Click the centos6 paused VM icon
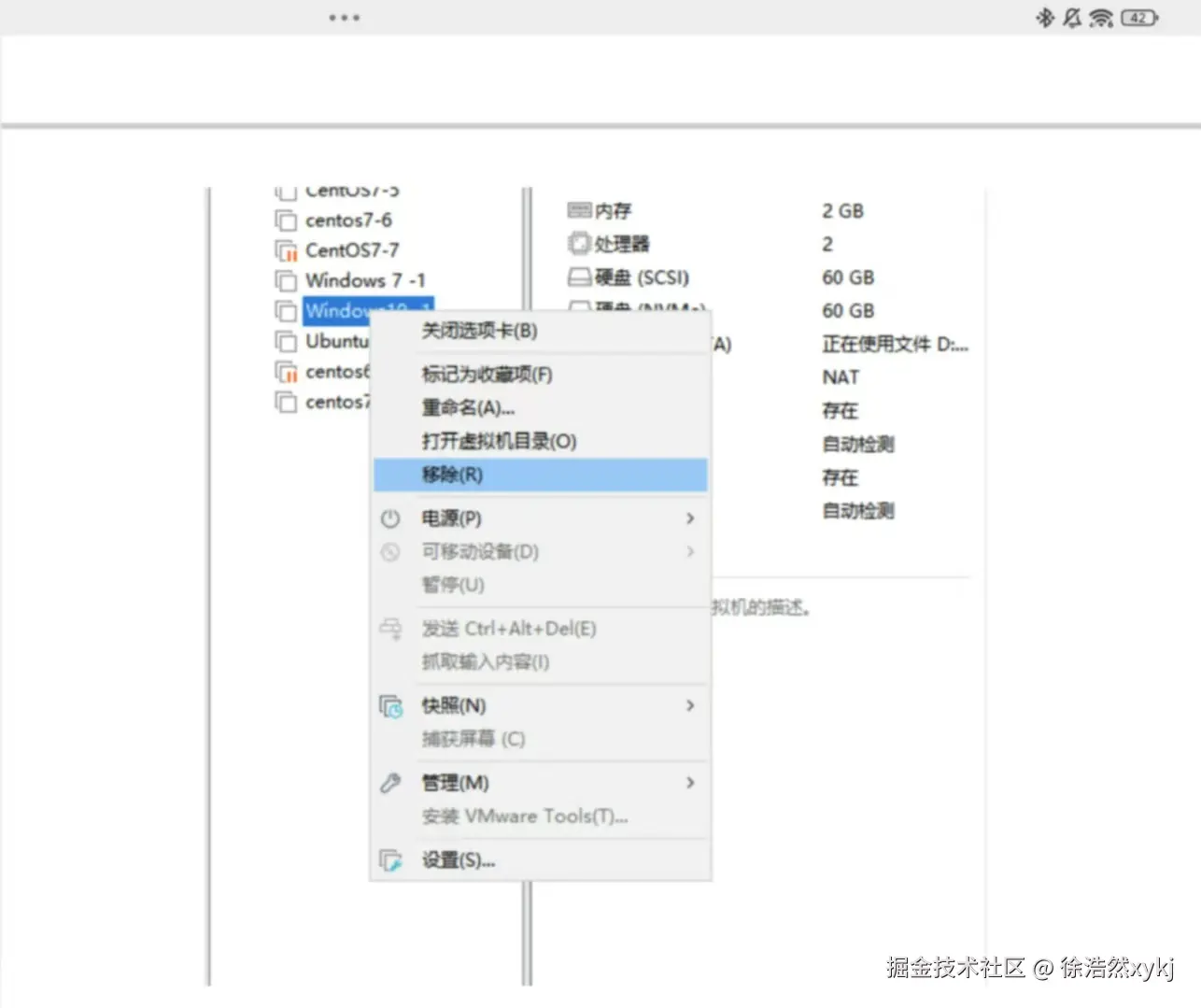This screenshot has height=1008, width=1201. click(286, 372)
